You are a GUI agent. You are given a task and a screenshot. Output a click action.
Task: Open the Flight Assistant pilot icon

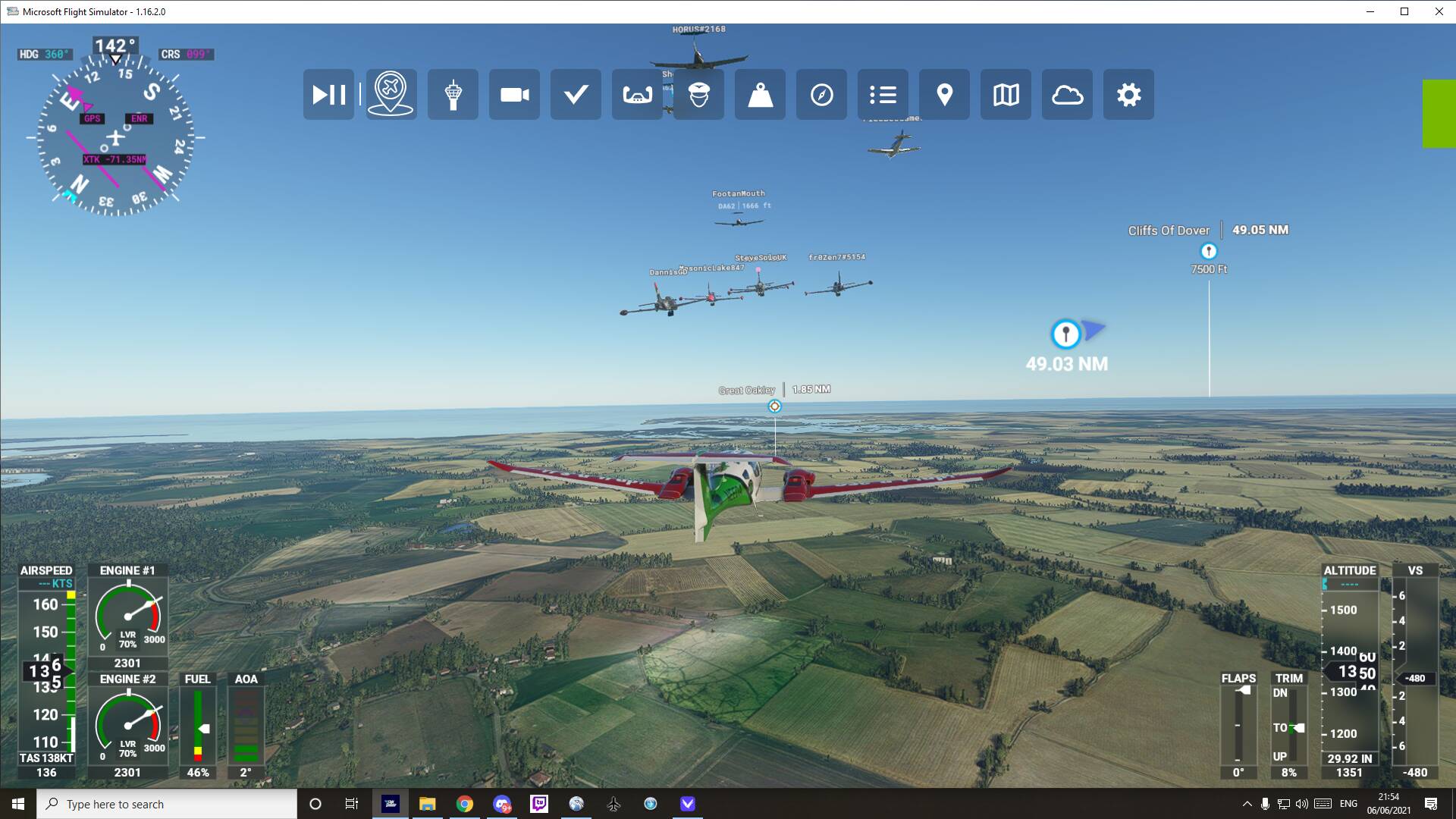coord(698,95)
